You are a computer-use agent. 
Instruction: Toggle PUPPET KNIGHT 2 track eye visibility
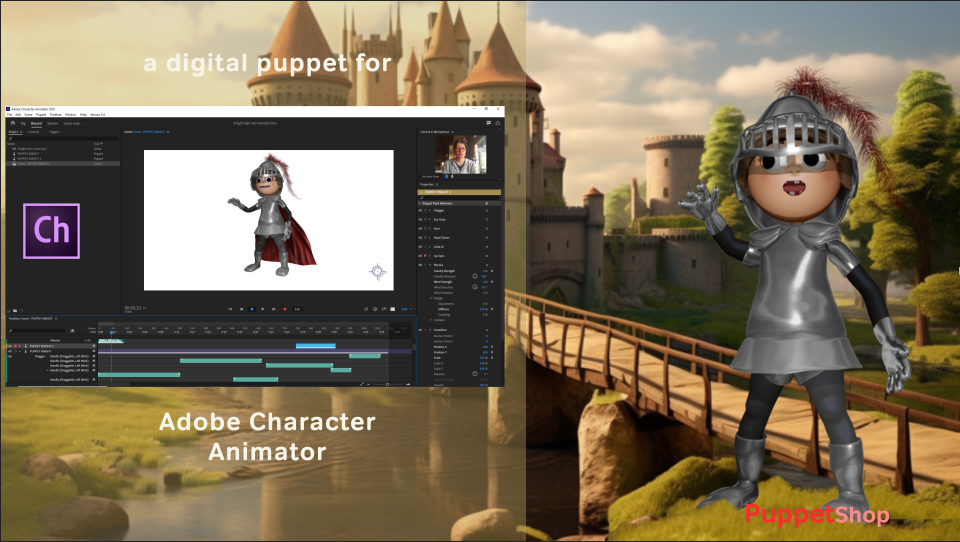(x=10, y=346)
